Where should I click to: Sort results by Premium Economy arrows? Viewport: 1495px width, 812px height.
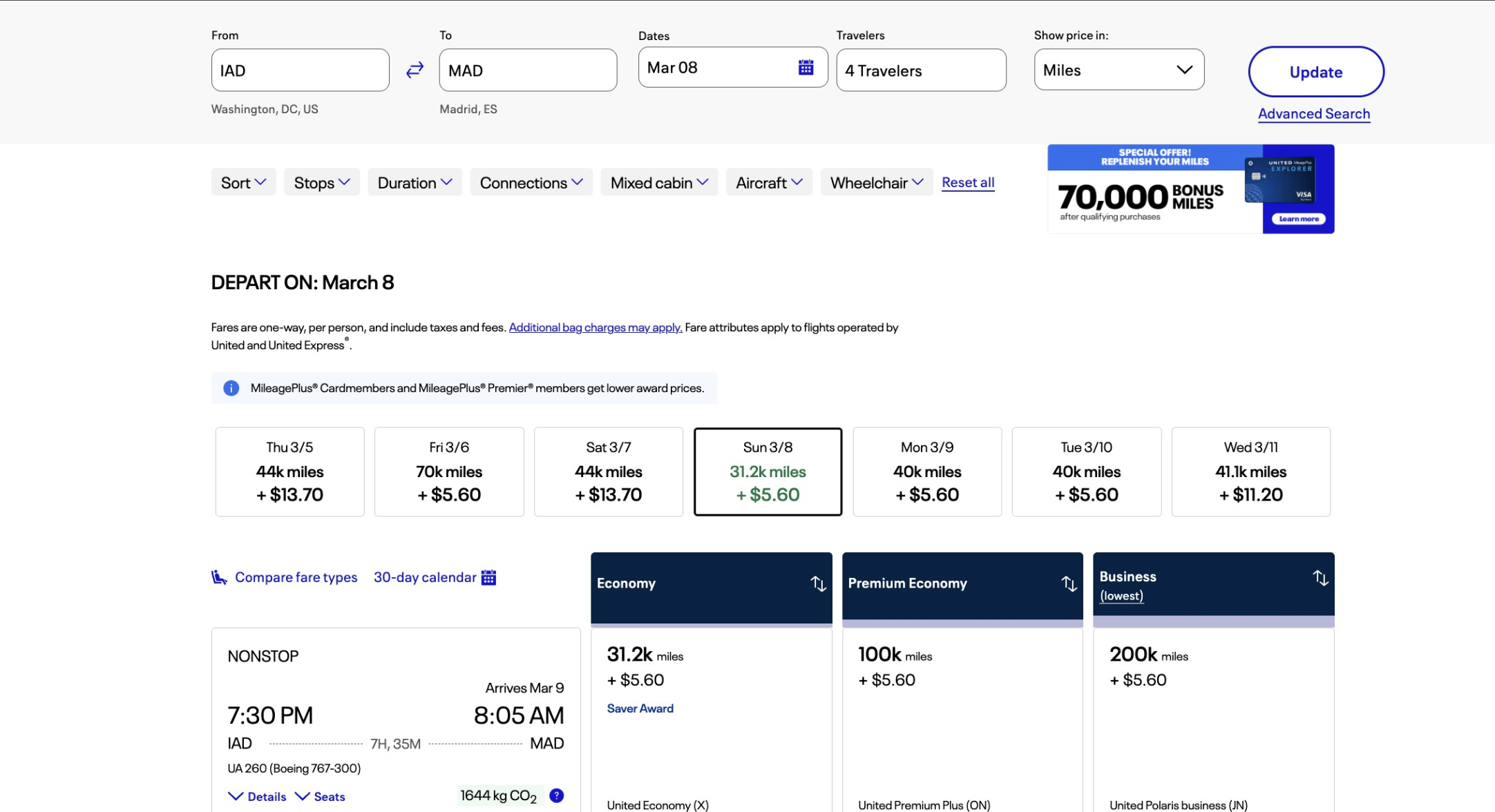tap(1069, 584)
